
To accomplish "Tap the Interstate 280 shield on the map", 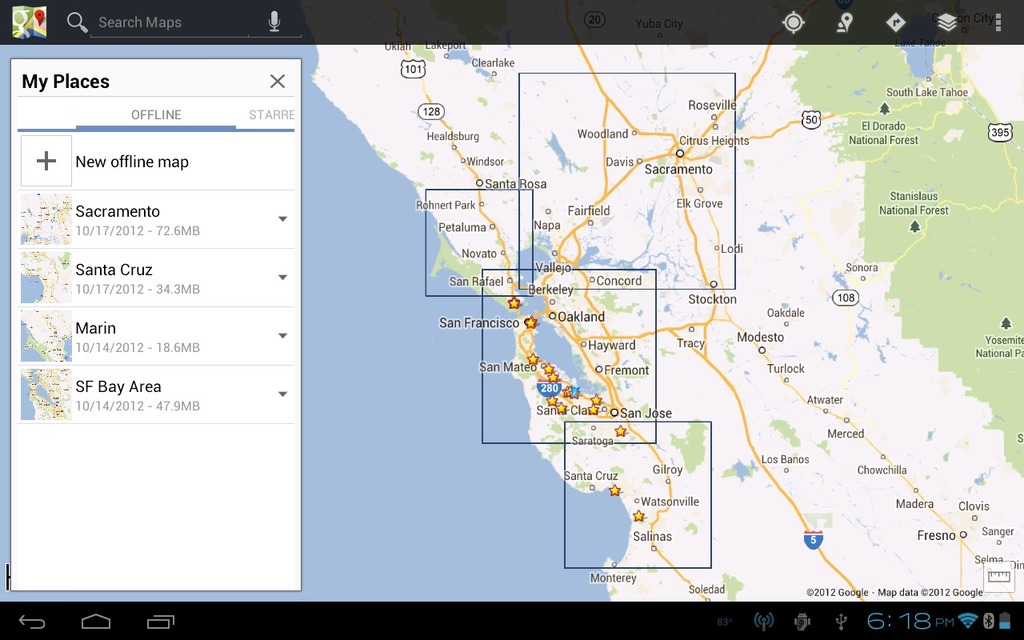I will pos(549,388).
